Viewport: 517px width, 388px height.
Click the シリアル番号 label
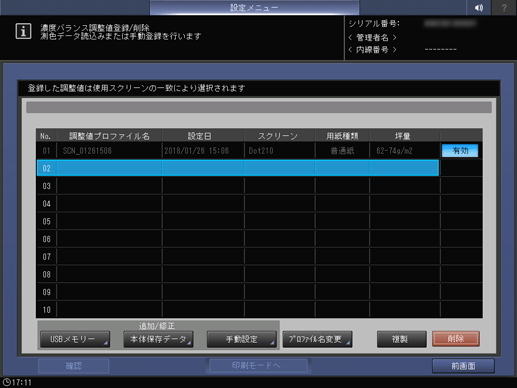click(374, 24)
